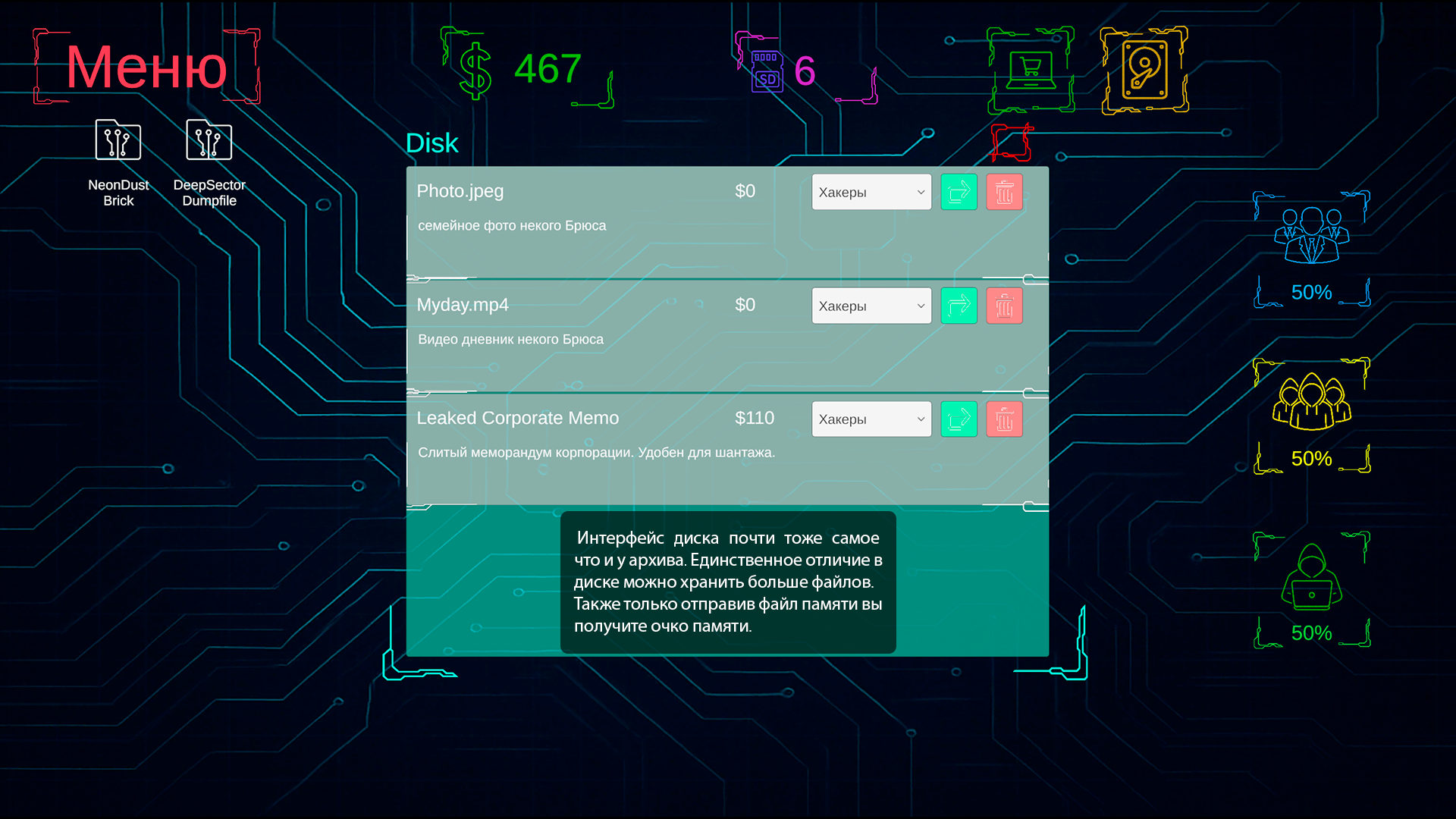1456x819 pixels.
Task: Click the red close bracket above disk panel
Action: (1012, 142)
